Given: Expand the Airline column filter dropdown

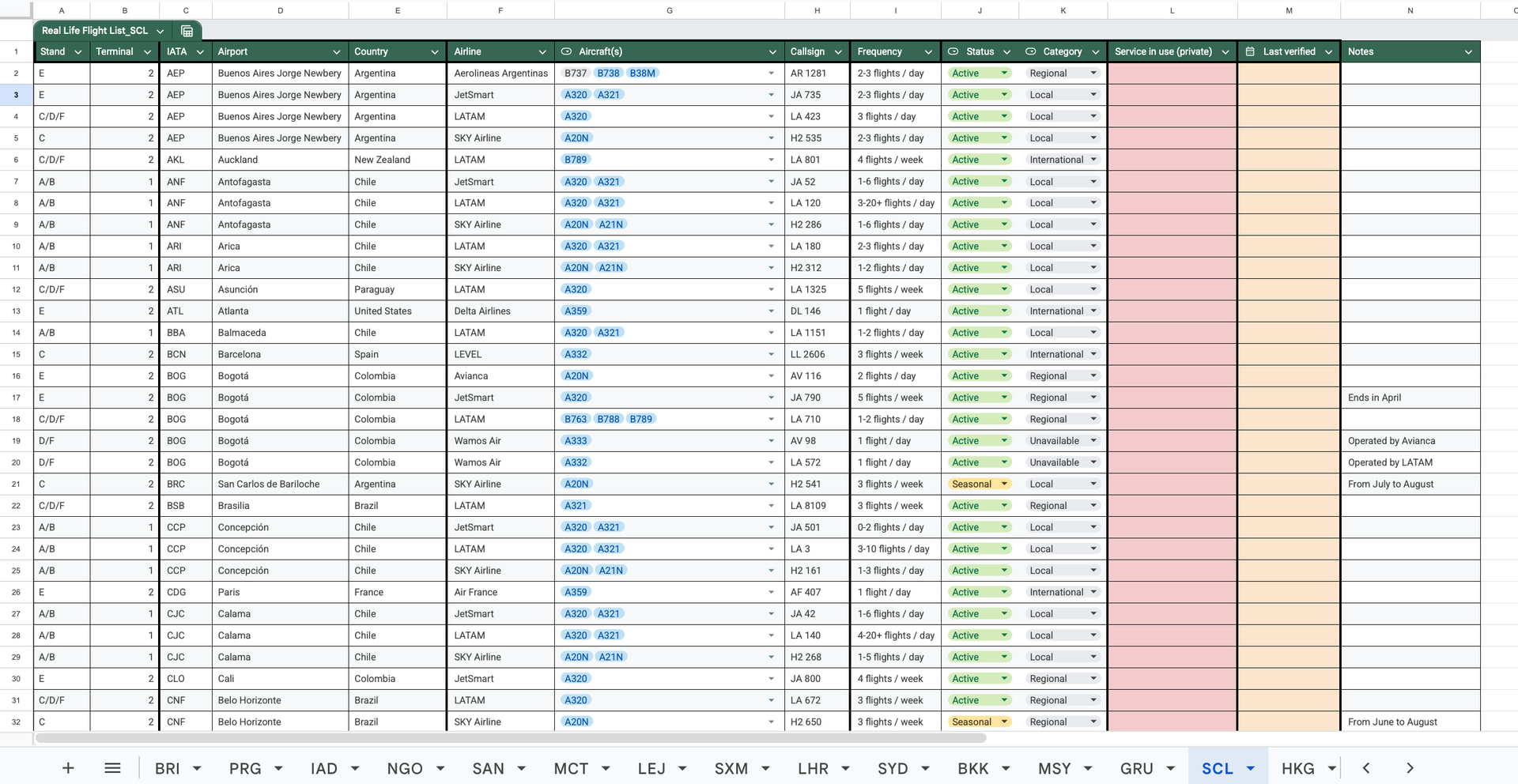Looking at the screenshot, I should point(542,52).
